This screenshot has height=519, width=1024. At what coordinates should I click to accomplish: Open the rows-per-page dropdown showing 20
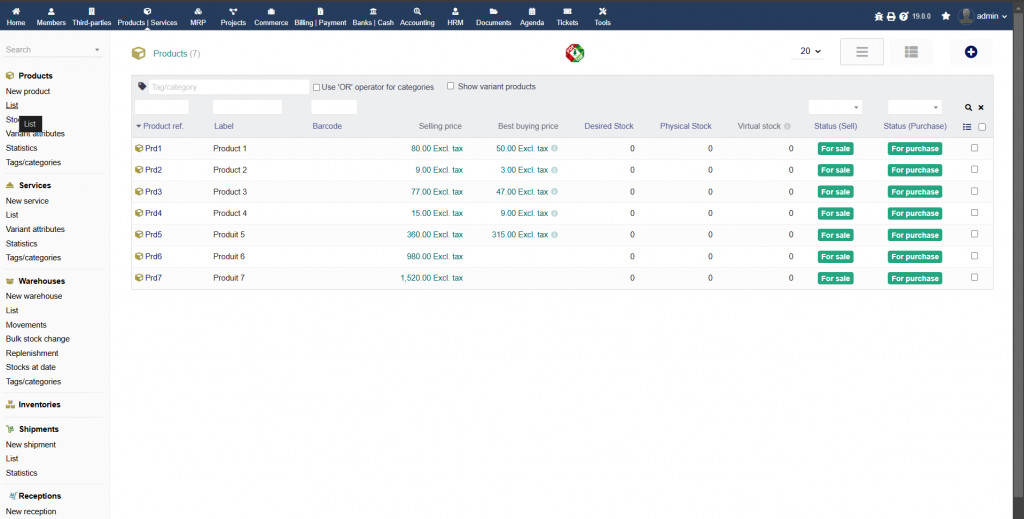[810, 52]
